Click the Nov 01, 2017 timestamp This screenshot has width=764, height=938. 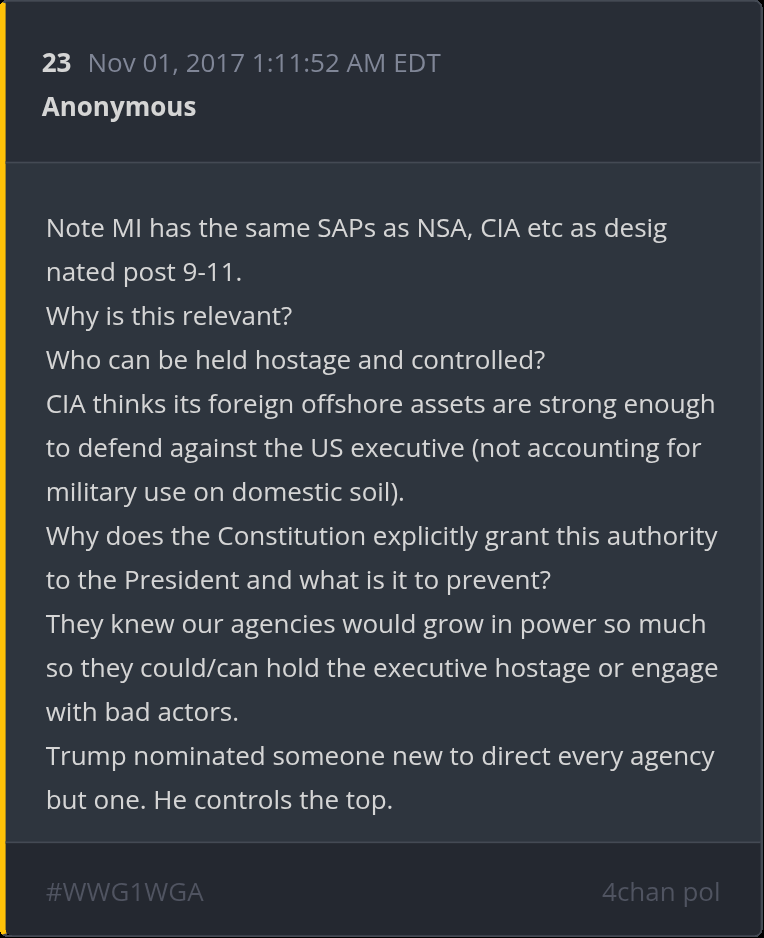coord(264,63)
